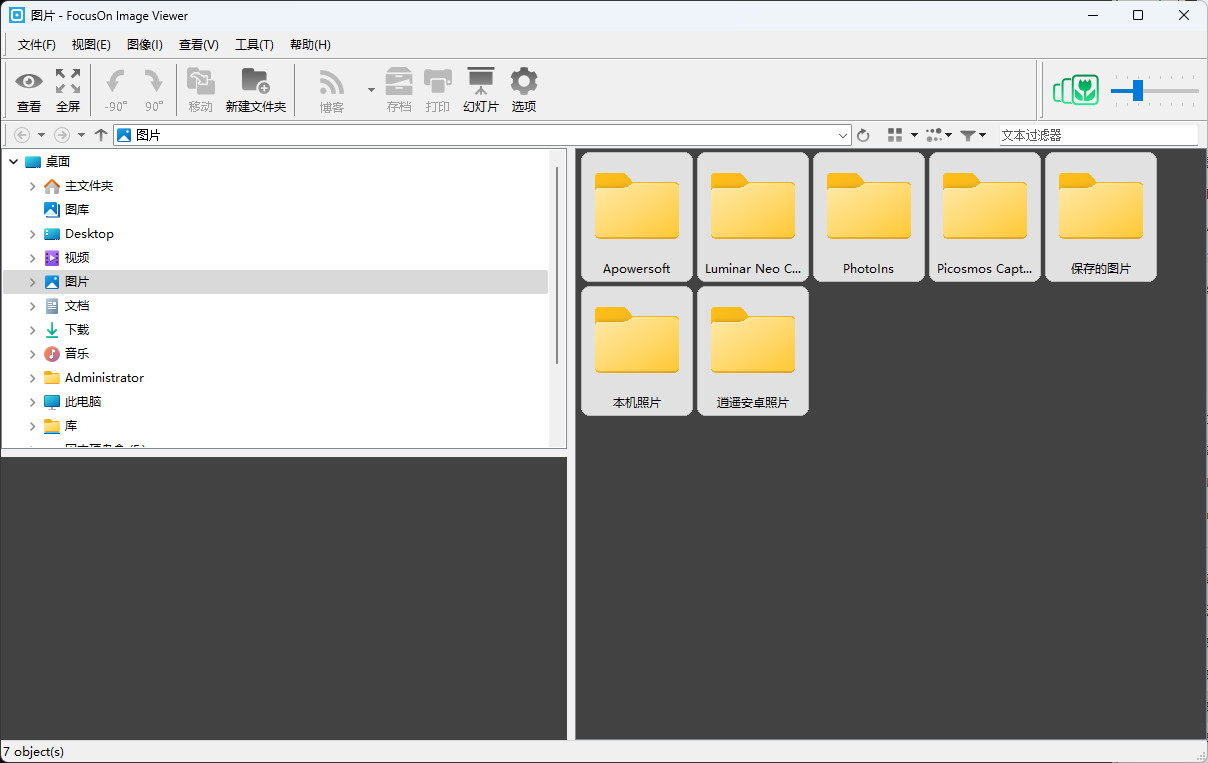The image size is (1208, 763).
Task: Open 选项 settings gear
Action: click(x=524, y=90)
